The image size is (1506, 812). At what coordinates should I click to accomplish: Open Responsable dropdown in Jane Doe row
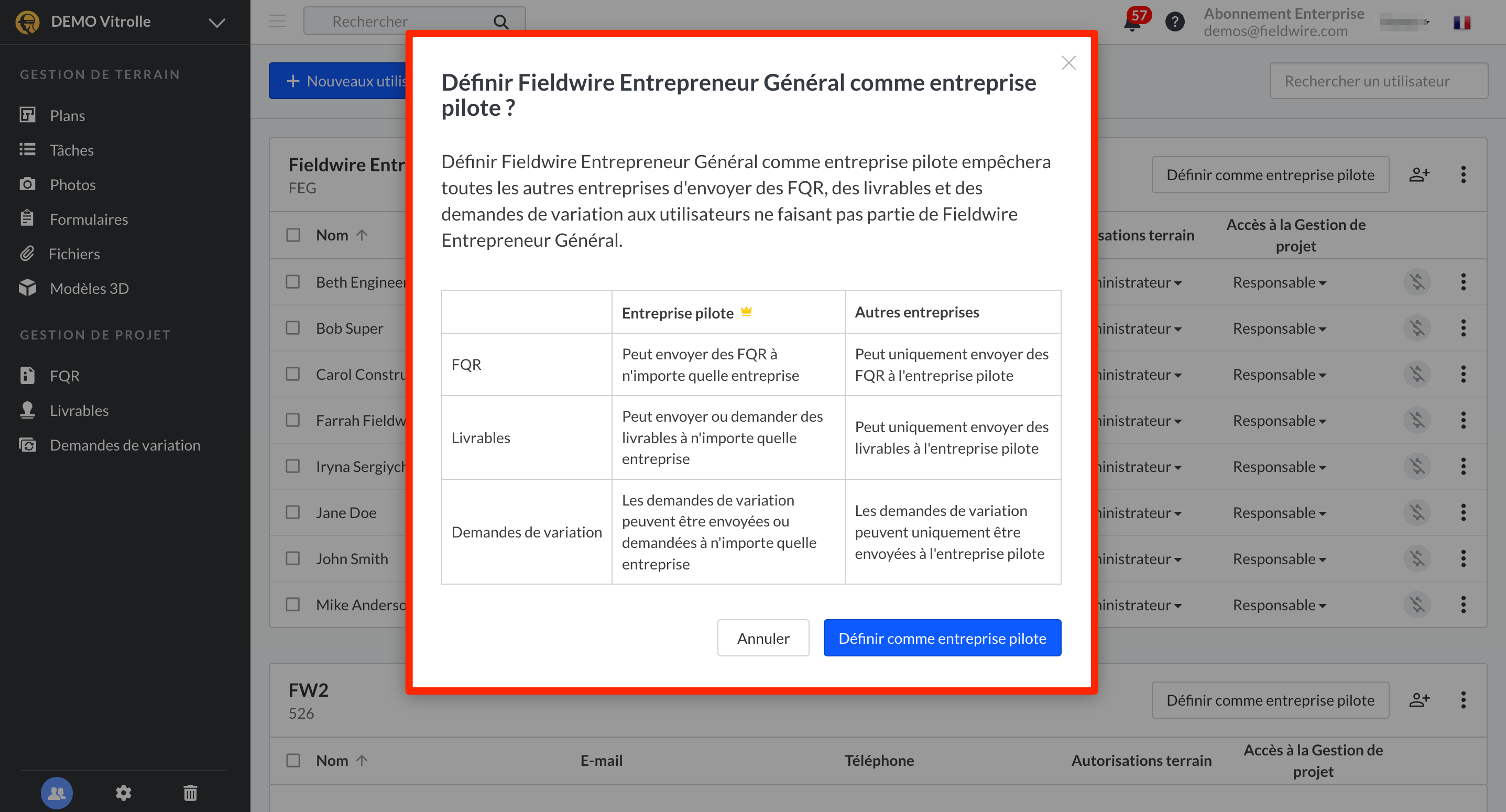[x=1279, y=513]
